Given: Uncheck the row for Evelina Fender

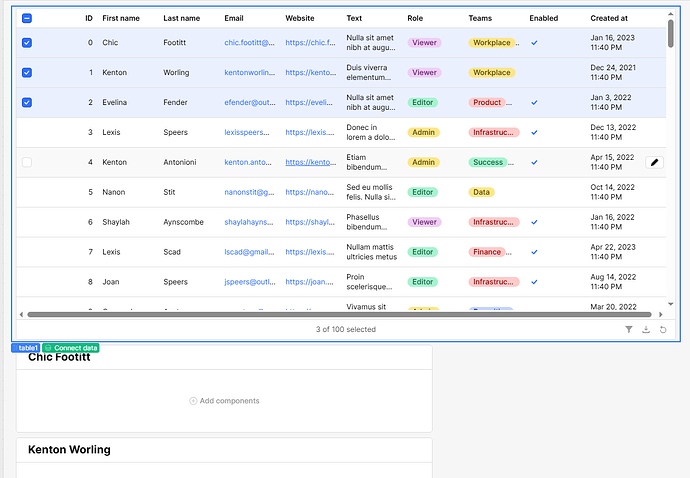Looking at the screenshot, I should pyautogui.click(x=27, y=103).
